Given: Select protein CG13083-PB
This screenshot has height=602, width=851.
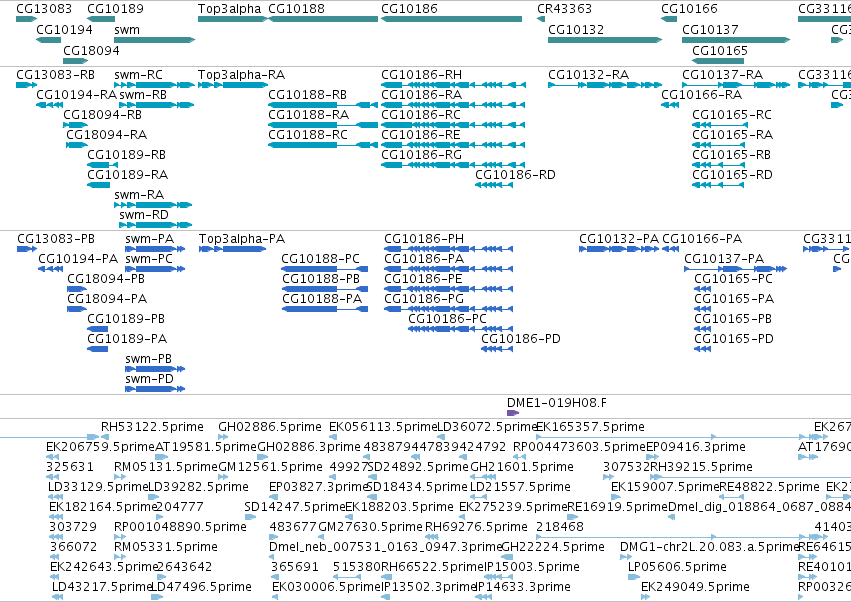Looking at the screenshot, I should click(56, 239).
